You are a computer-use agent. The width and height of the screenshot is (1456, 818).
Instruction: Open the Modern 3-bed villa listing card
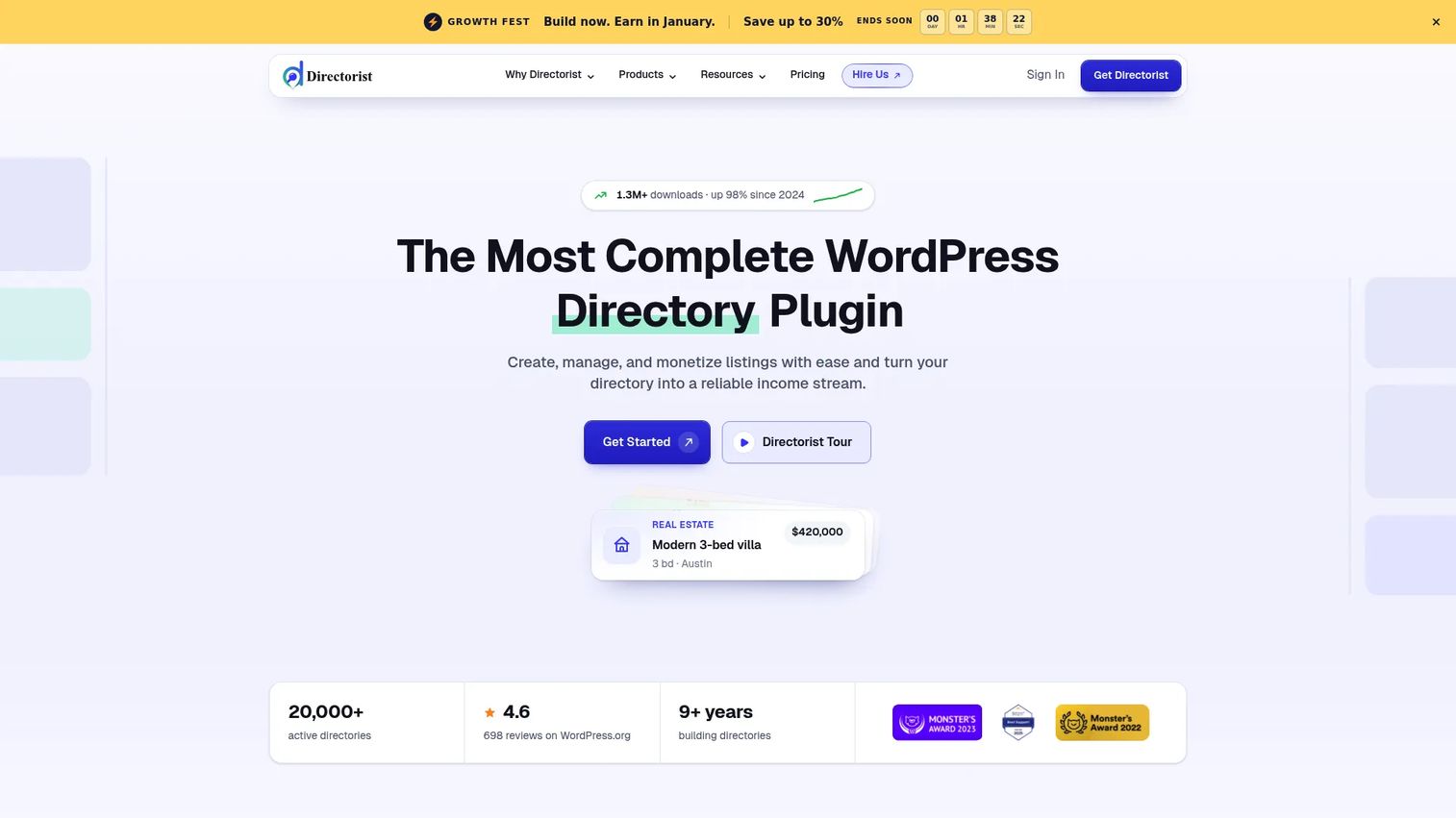coord(728,545)
